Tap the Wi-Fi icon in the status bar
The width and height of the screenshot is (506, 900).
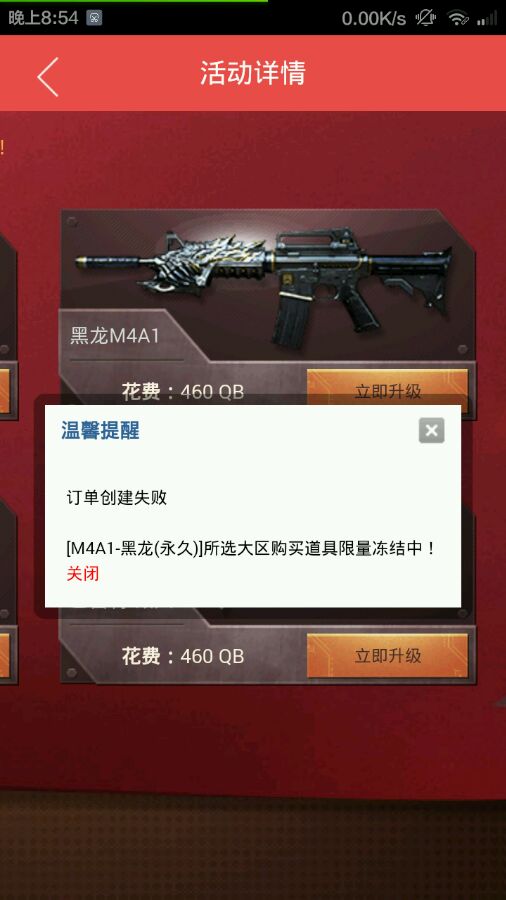457,18
